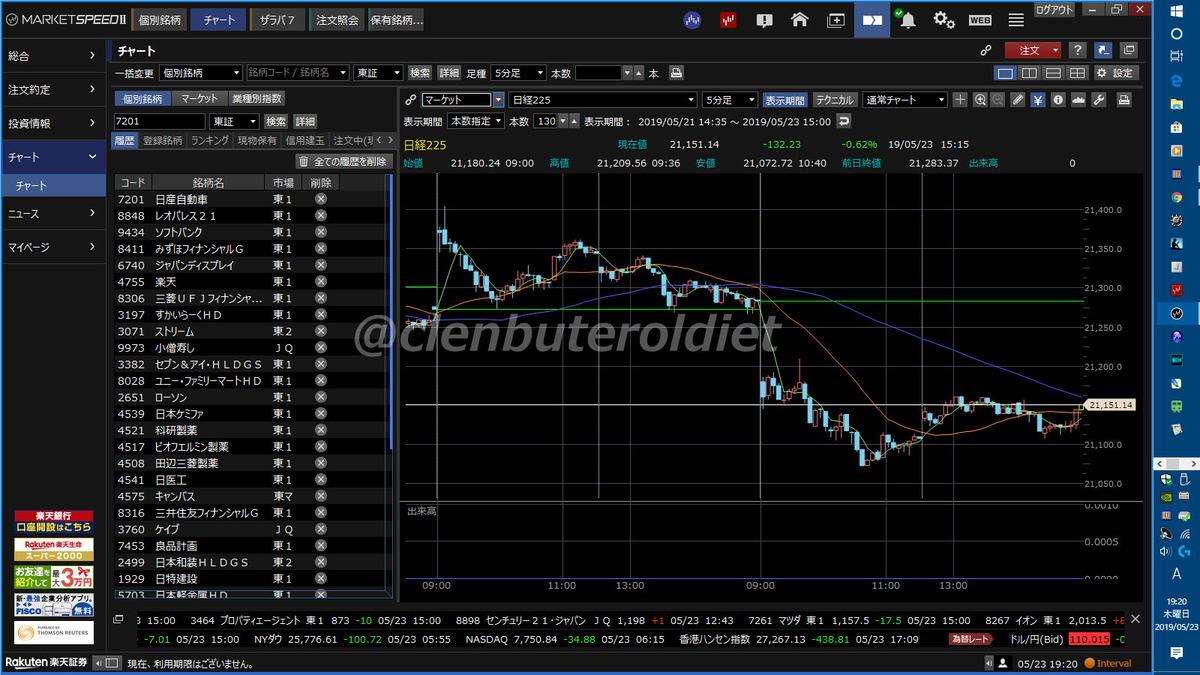Delete 日産自動車 row from history
This screenshot has width=1200, height=675.
click(x=321, y=199)
